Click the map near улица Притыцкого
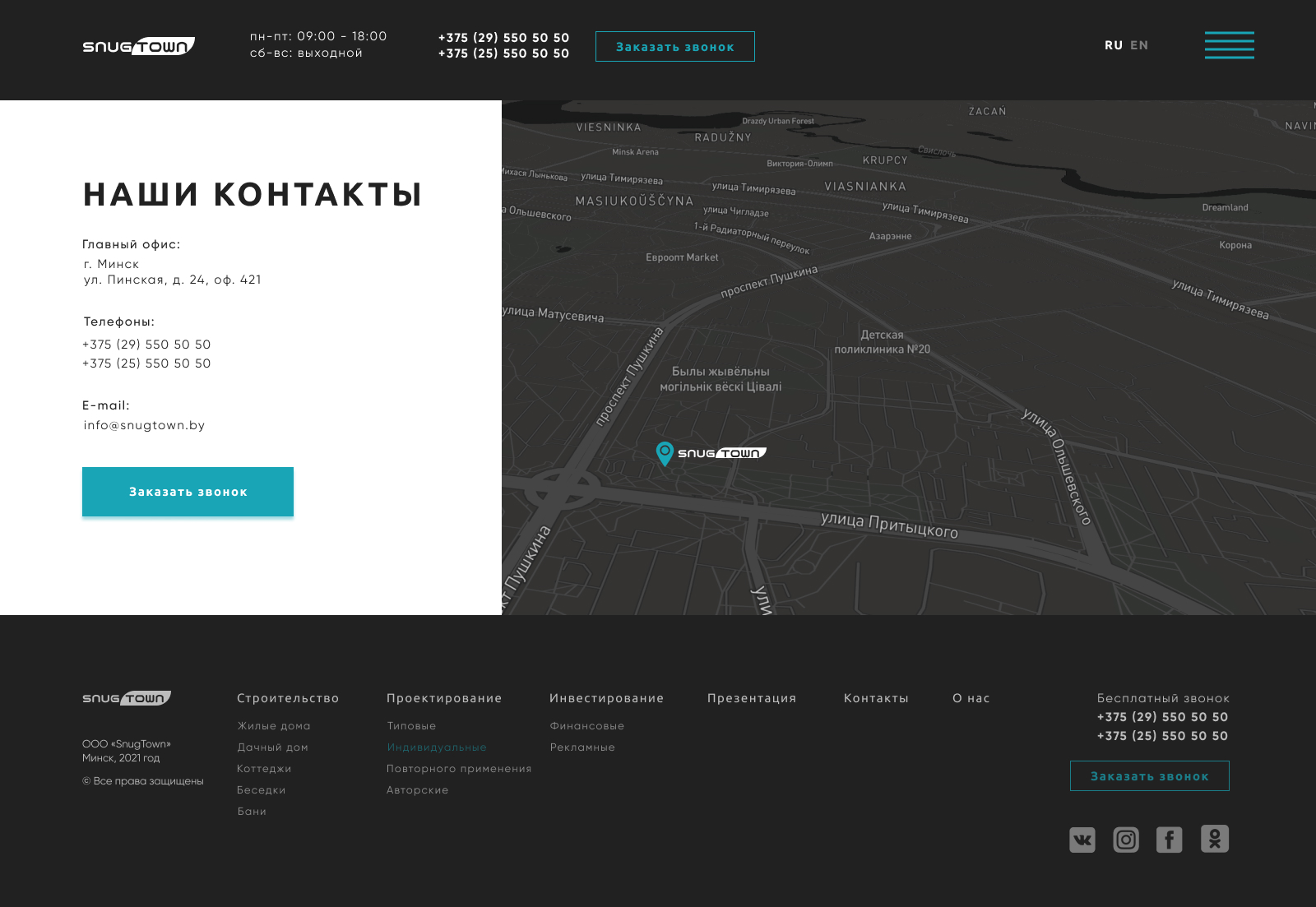This screenshot has height=907, width=1316. [888, 526]
